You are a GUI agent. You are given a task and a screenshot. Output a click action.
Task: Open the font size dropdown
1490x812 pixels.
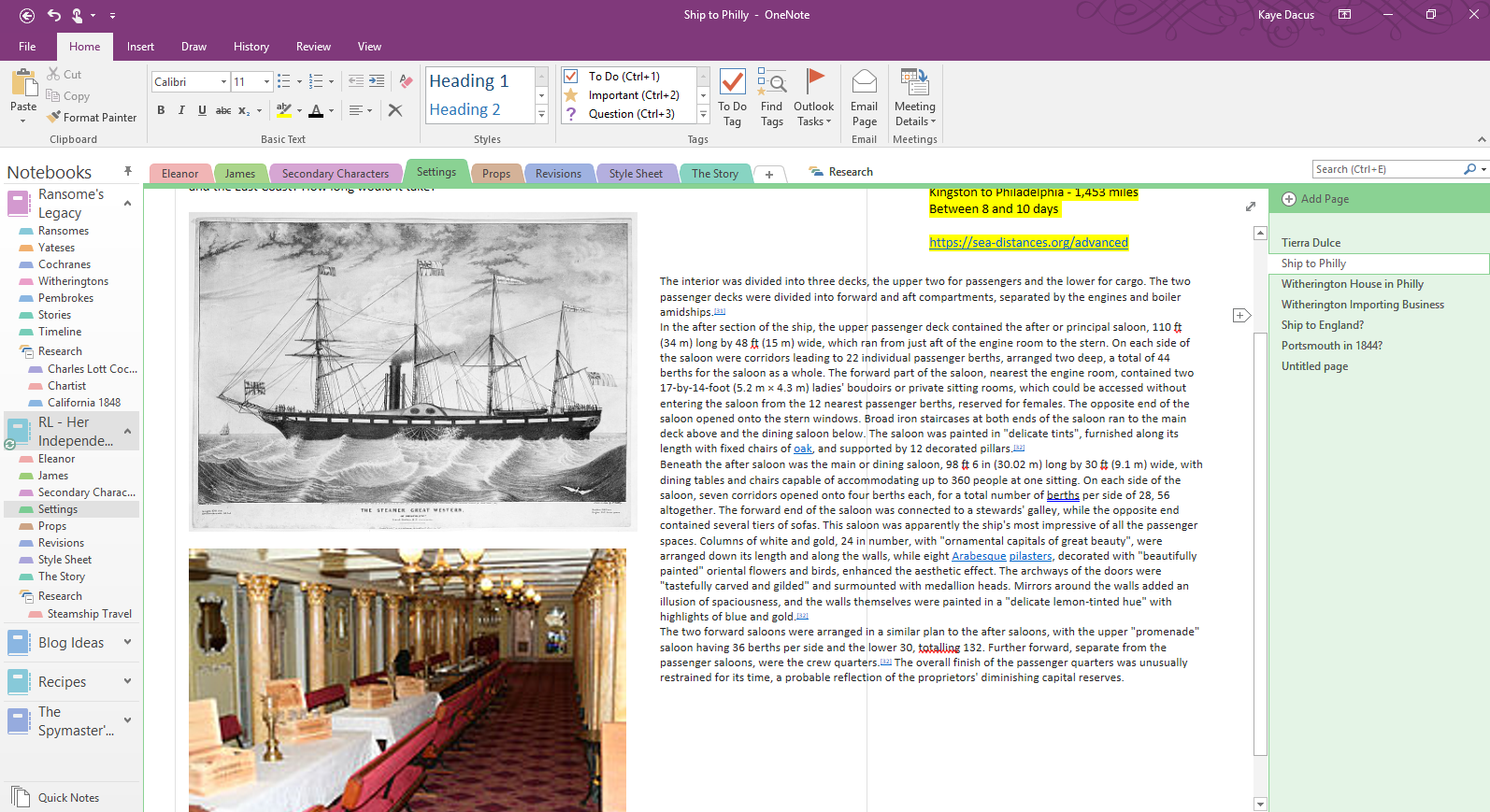click(x=266, y=82)
